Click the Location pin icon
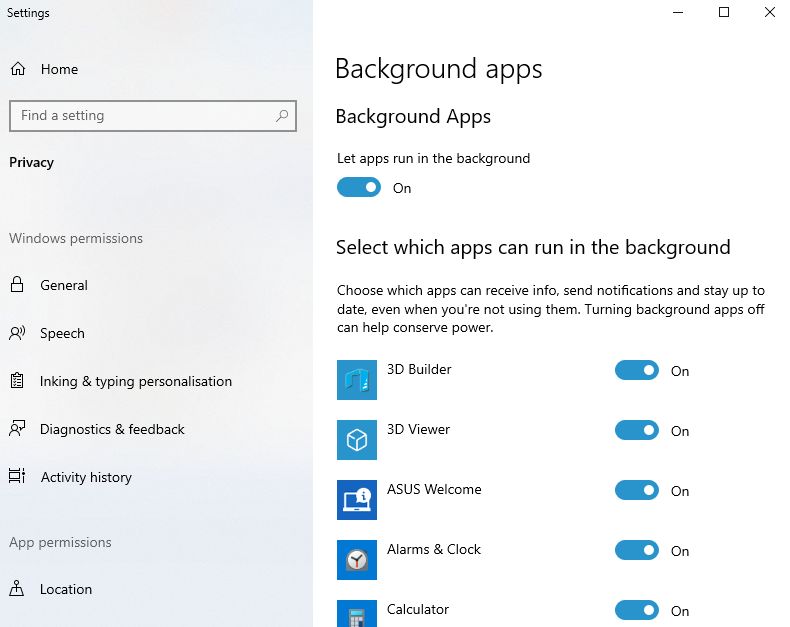 (17, 589)
